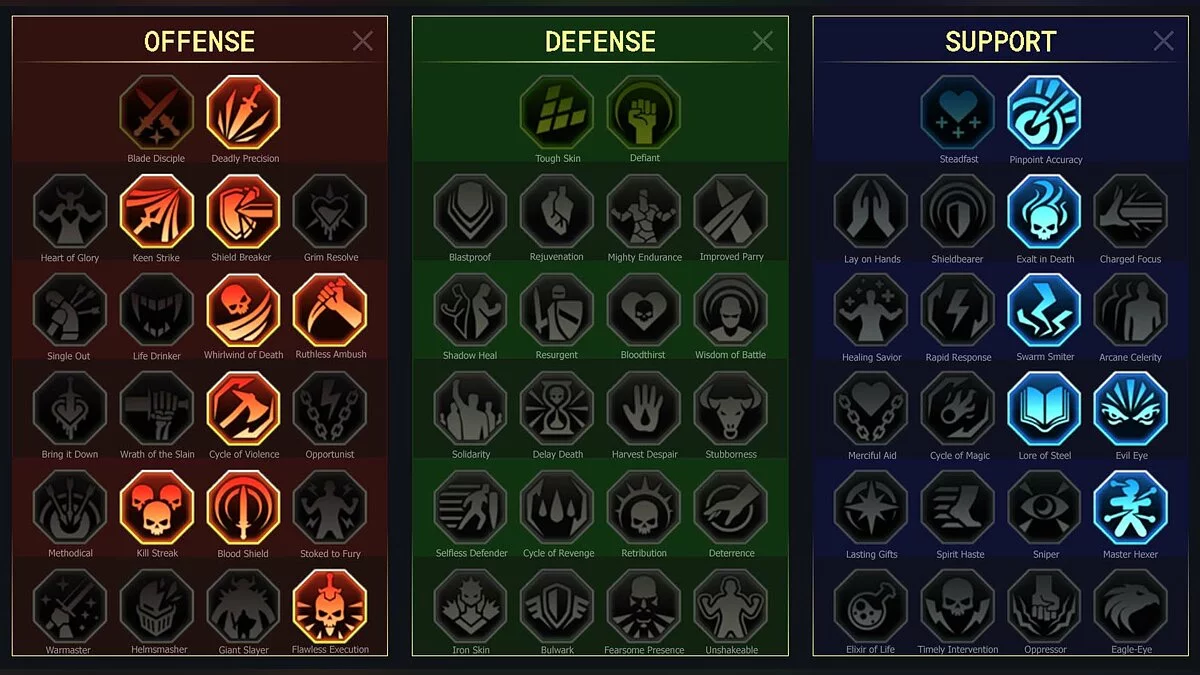Select the Defiant raised fist mastery
Image resolution: width=1200 pixels, height=675 pixels.
[644, 112]
